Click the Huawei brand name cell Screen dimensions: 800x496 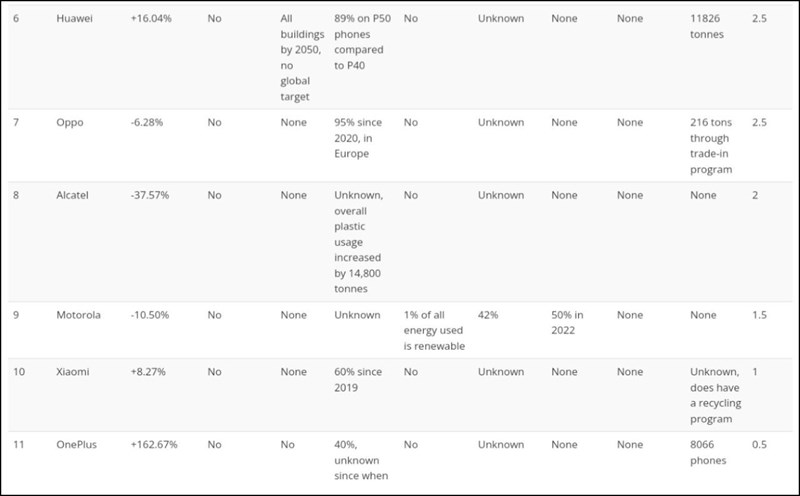[x=74, y=18]
